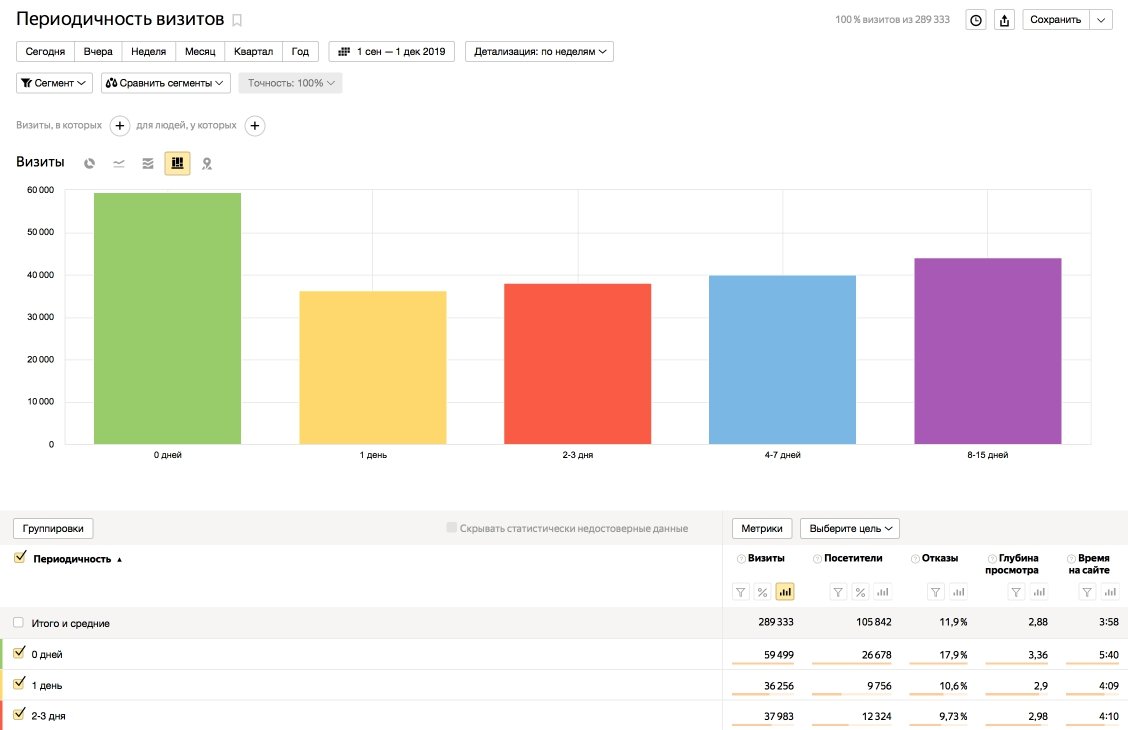Choose the stacked area chart icon

[148, 163]
